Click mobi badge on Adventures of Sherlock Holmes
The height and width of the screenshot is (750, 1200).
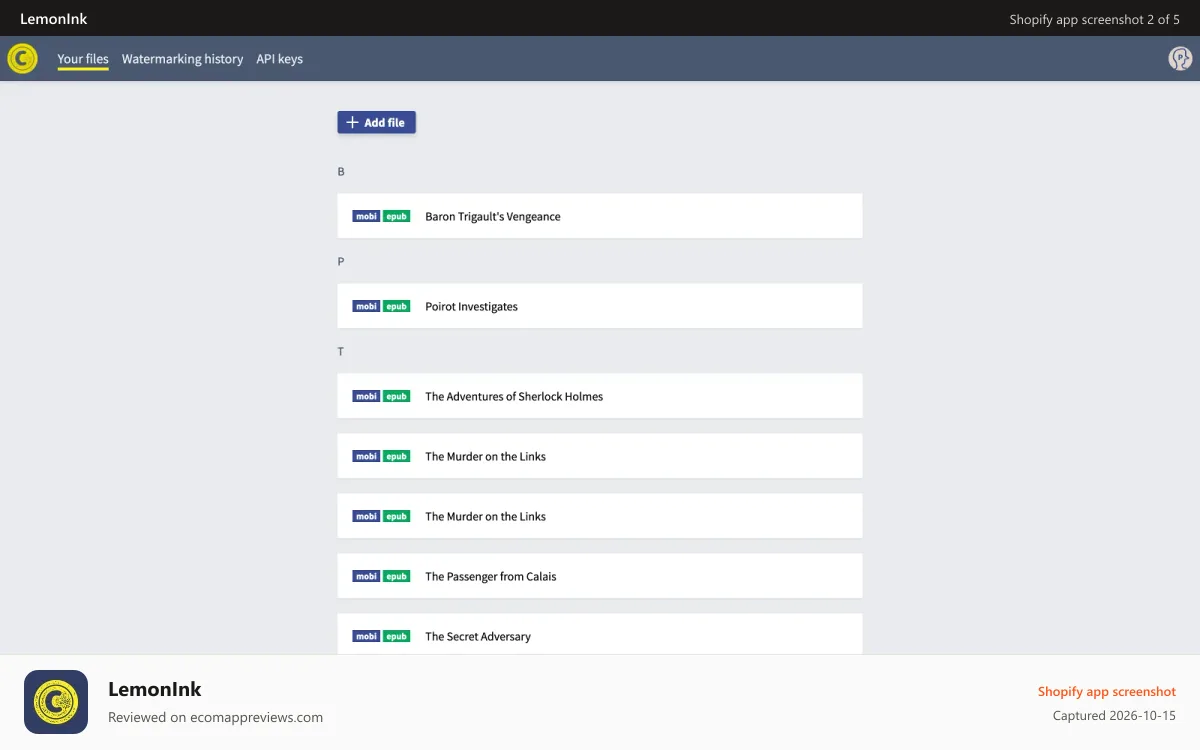pos(366,396)
